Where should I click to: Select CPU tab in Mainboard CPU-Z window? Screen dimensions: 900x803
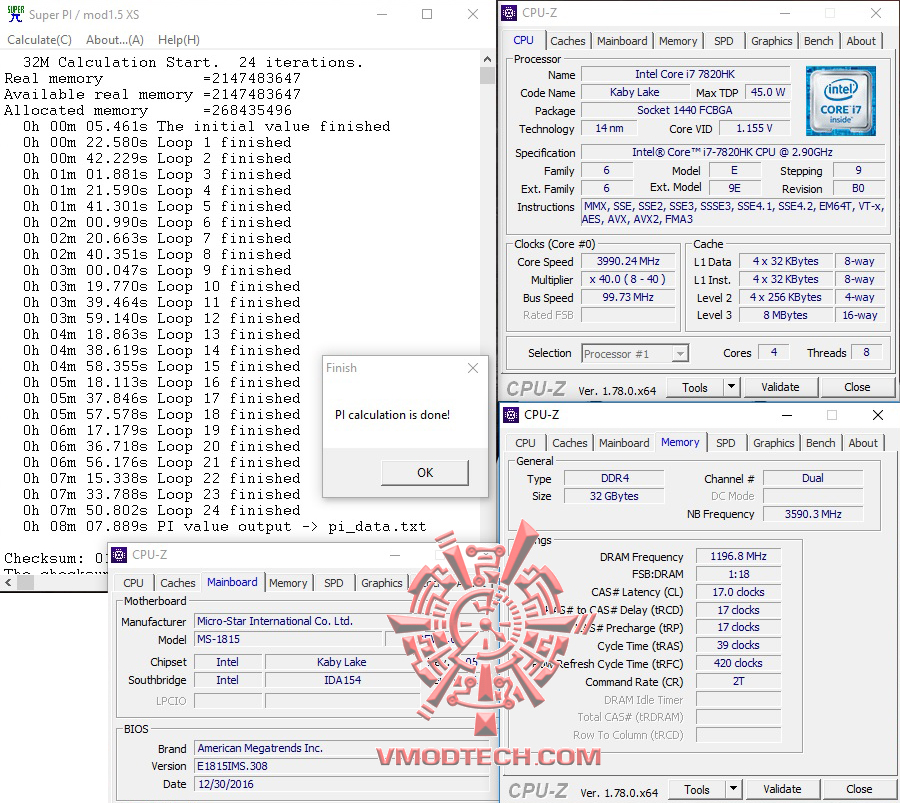133,583
